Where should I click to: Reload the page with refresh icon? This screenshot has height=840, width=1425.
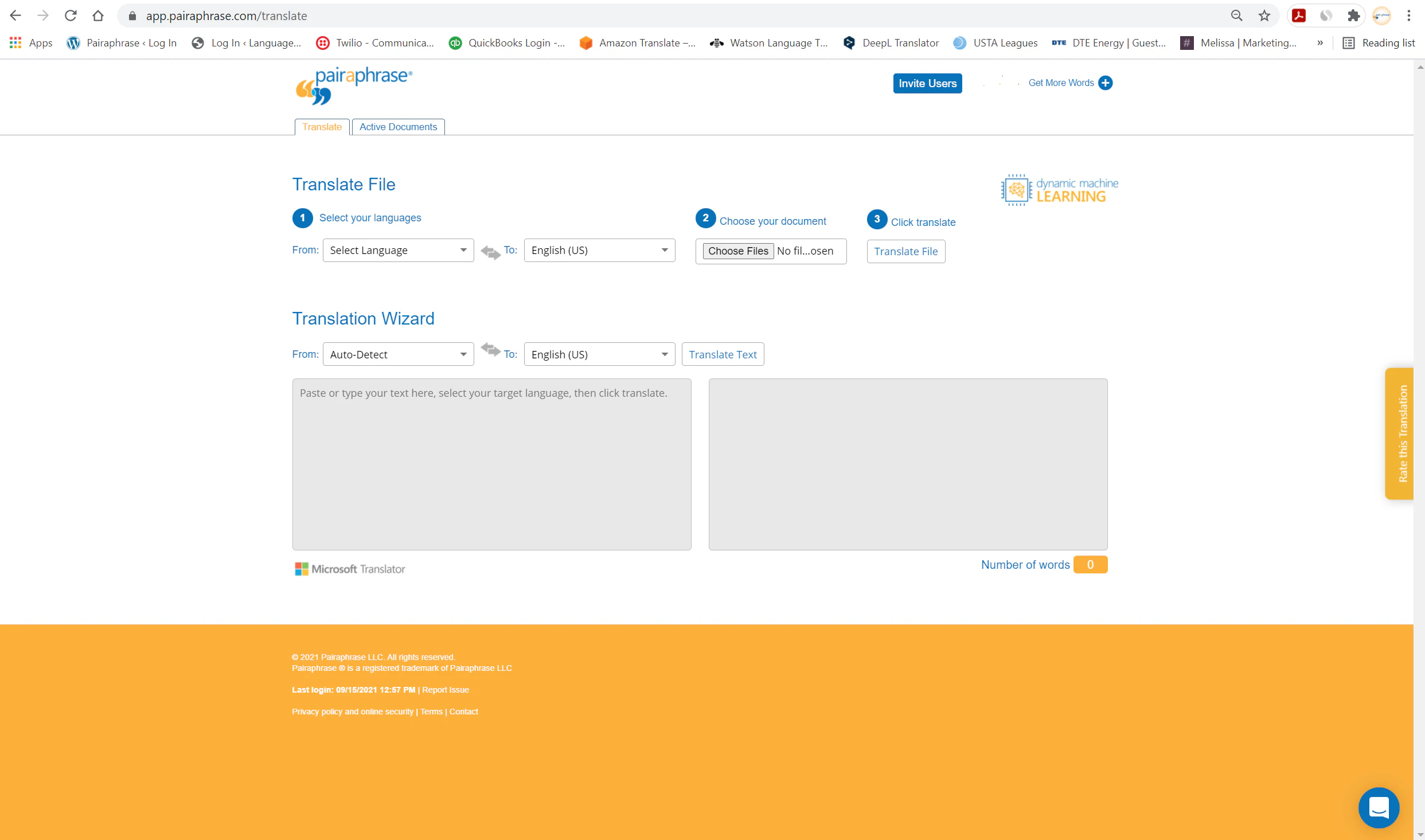(71, 15)
